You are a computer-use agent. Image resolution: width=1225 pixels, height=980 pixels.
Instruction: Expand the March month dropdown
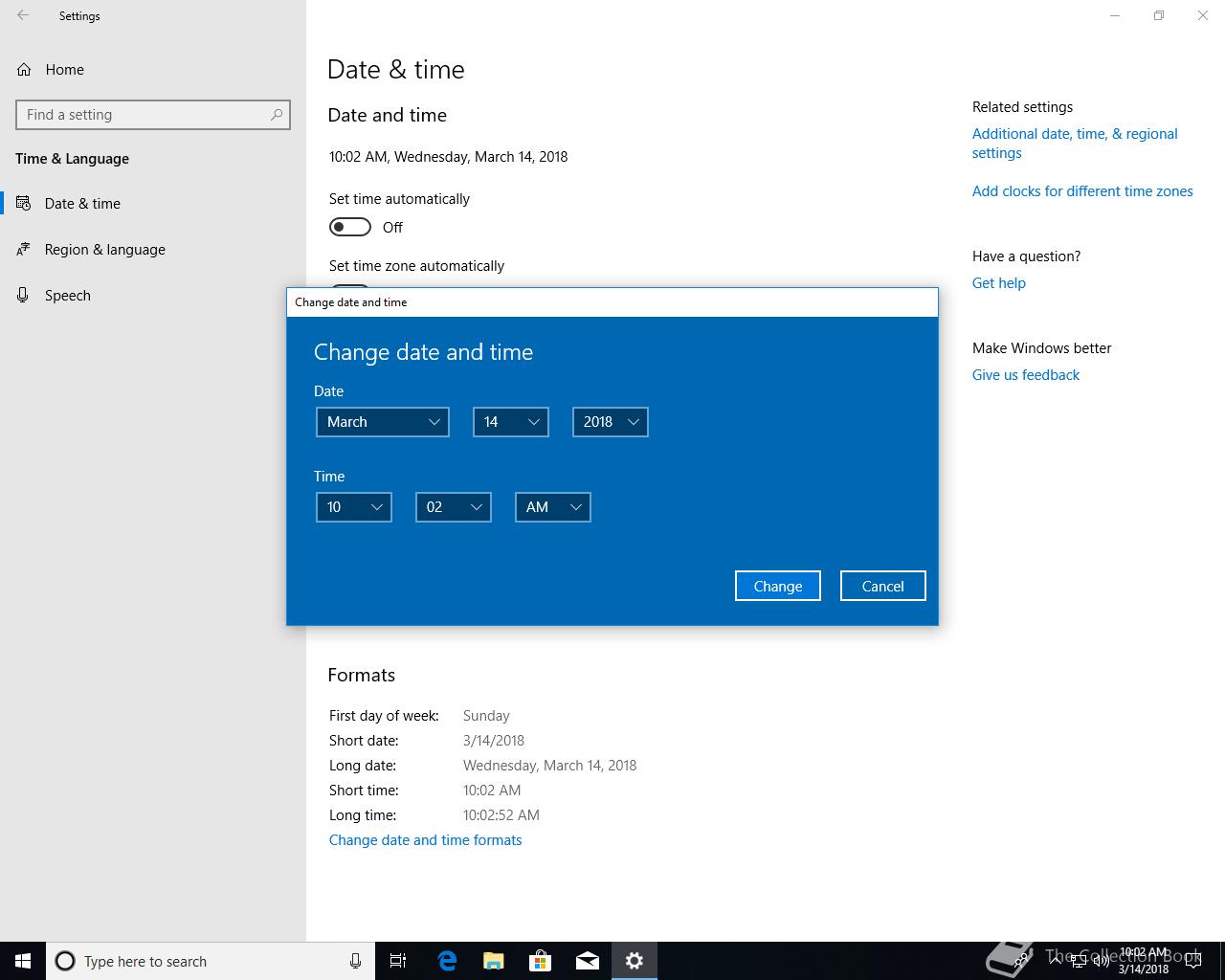(x=383, y=422)
